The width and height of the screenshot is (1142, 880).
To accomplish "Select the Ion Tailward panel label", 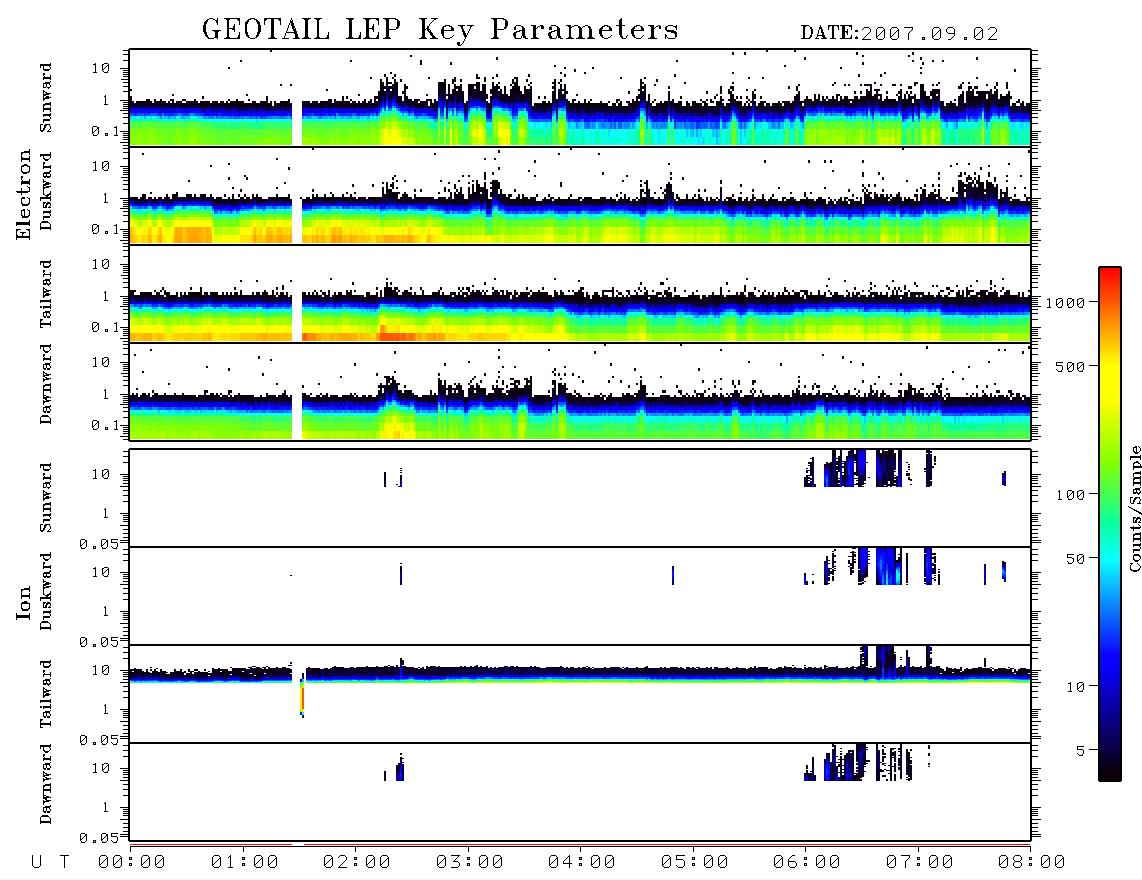I will [46, 694].
